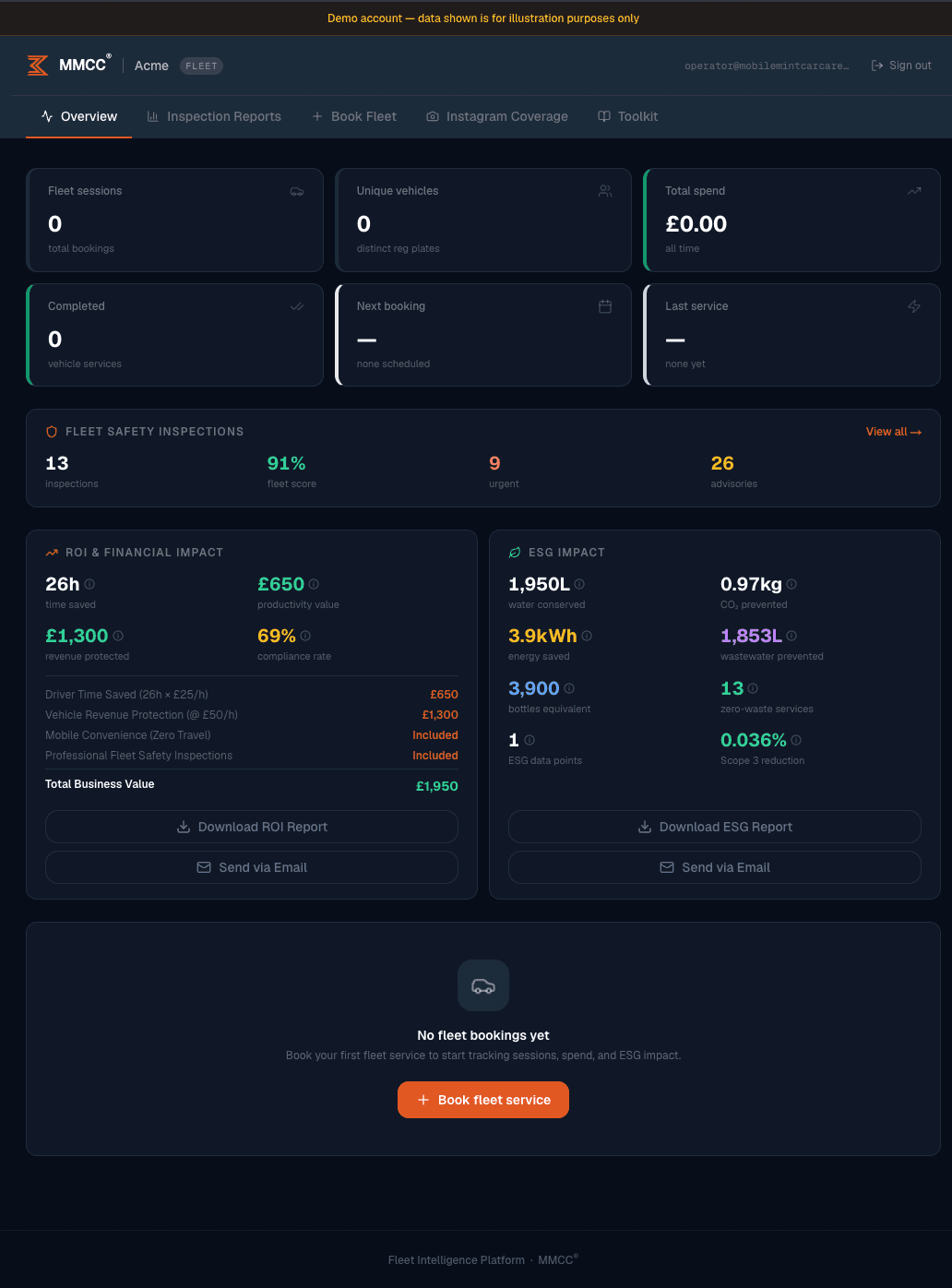Image resolution: width=952 pixels, height=1288 pixels.
Task: Click info icon next to 1 ESG data points
Action: (530, 740)
